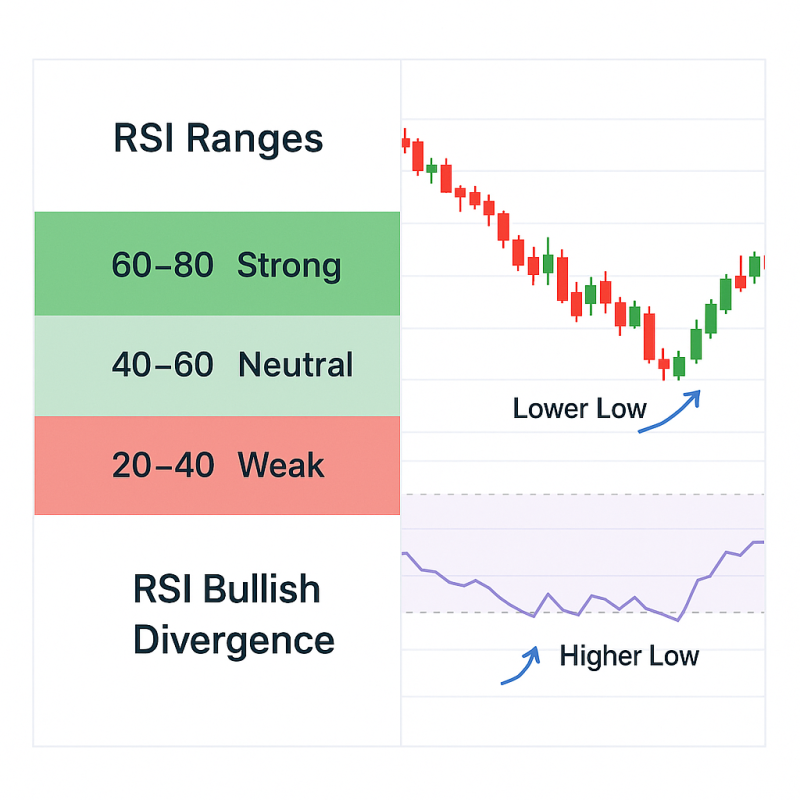Click the RSI line's lowest right trough

[678, 620]
